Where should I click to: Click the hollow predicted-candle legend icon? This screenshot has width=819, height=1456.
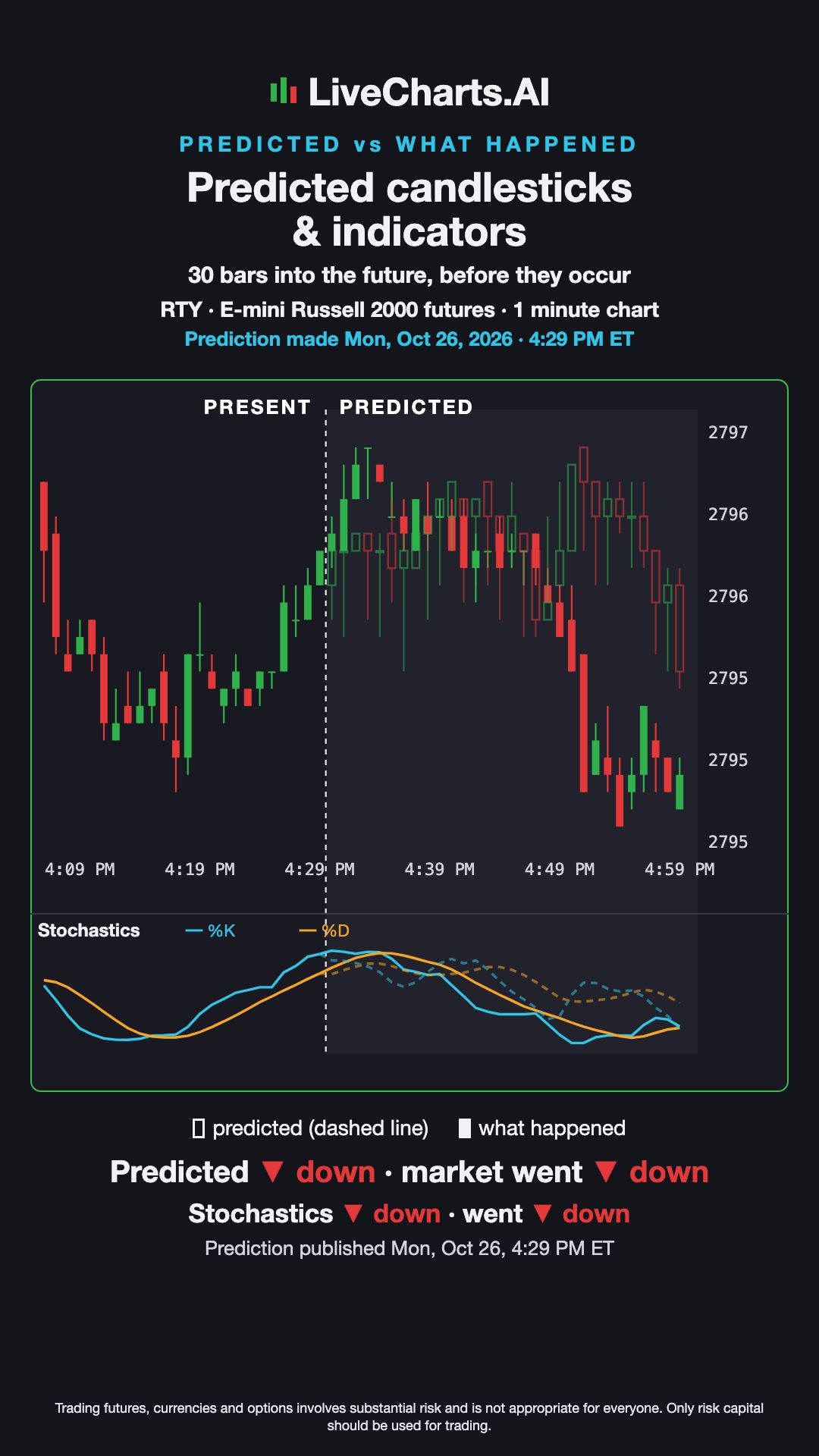coord(199,1128)
